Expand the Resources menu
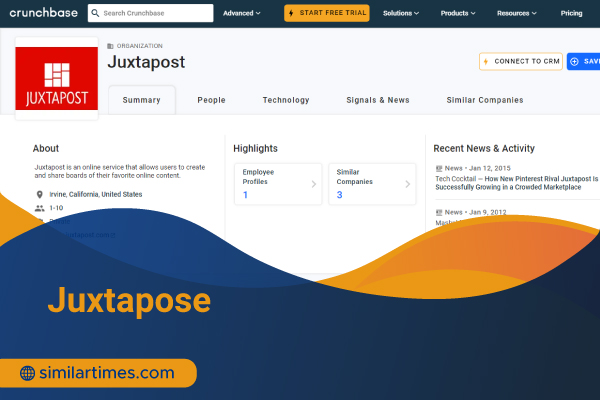 pos(517,13)
